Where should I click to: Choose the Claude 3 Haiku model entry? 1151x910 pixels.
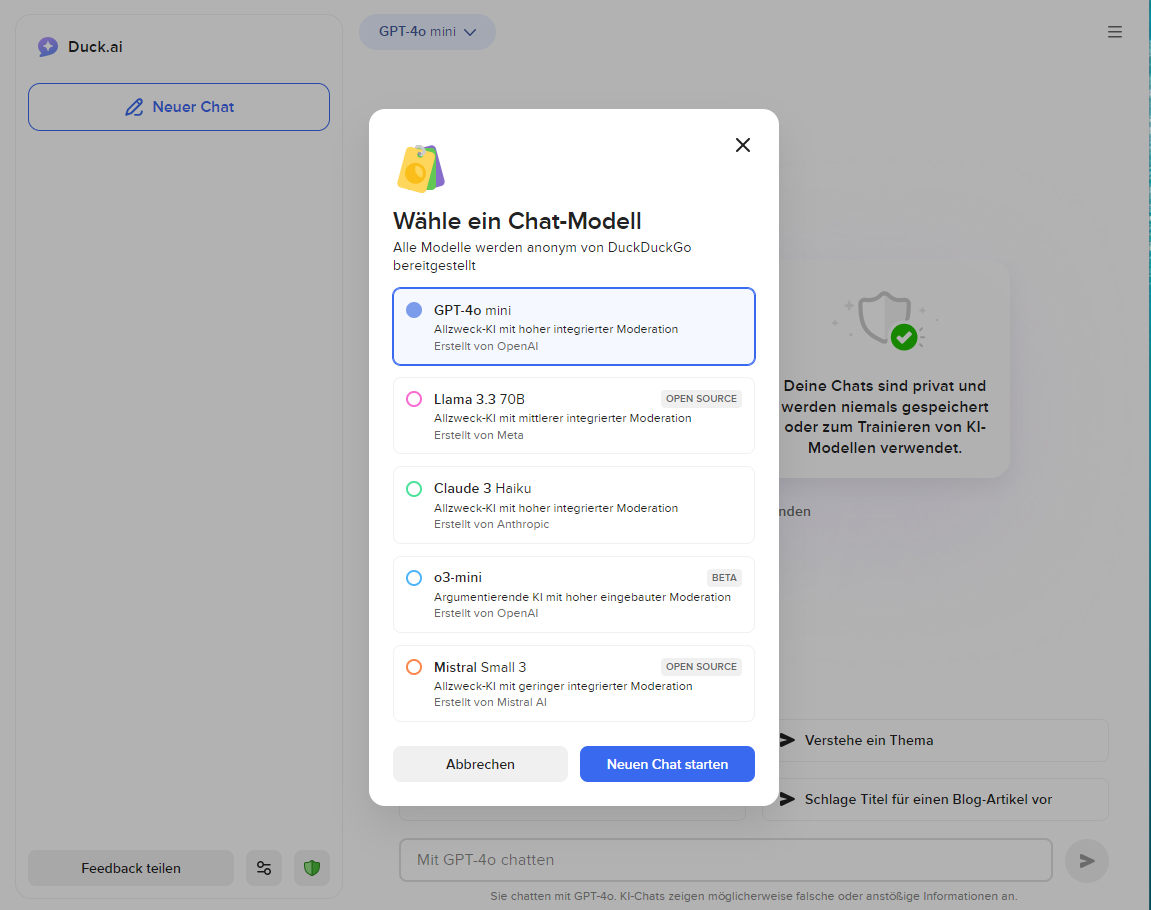point(573,505)
